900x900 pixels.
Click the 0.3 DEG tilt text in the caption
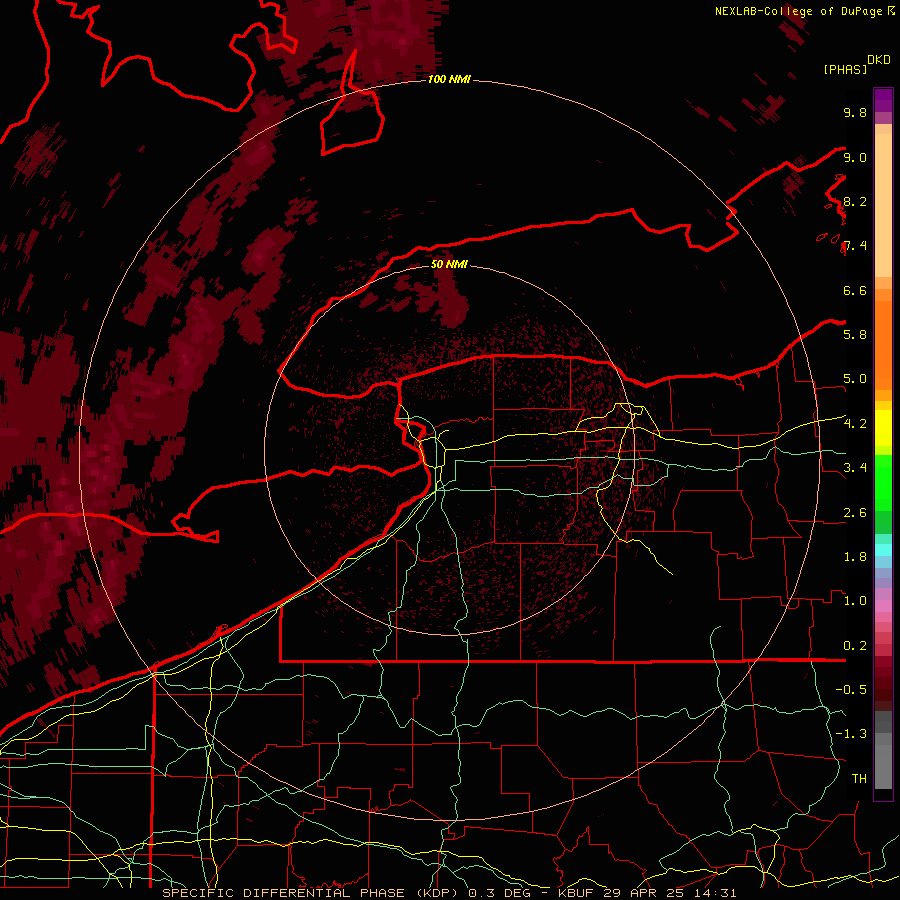point(499,893)
